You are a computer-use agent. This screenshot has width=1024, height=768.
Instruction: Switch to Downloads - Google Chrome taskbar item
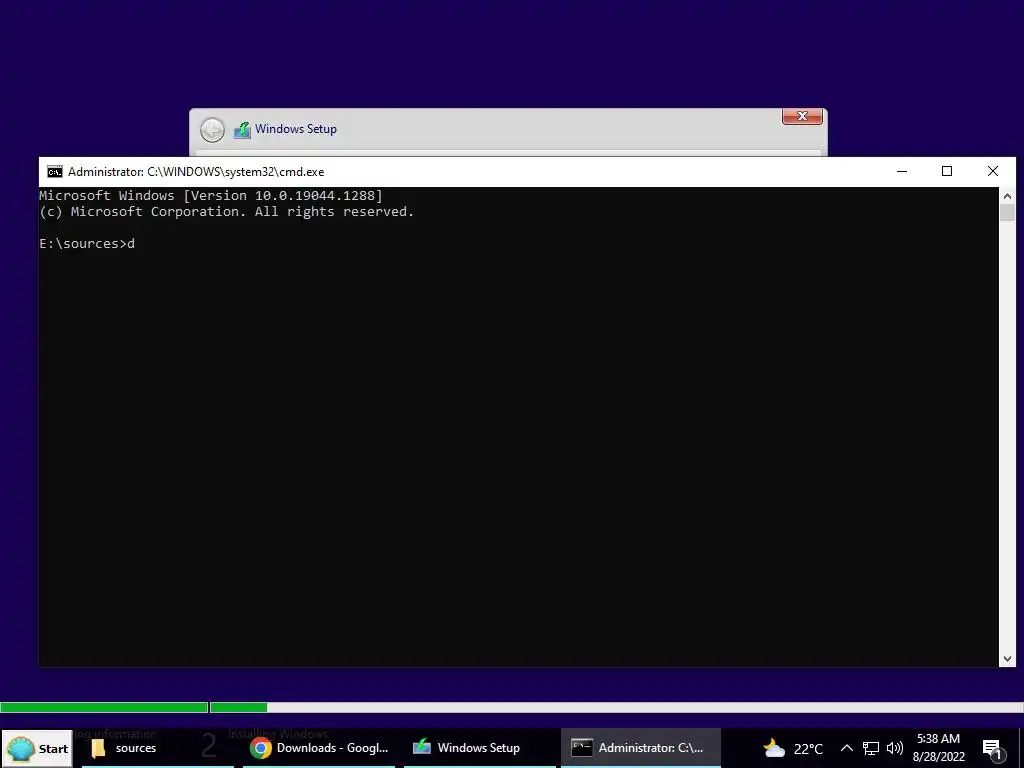pos(319,748)
